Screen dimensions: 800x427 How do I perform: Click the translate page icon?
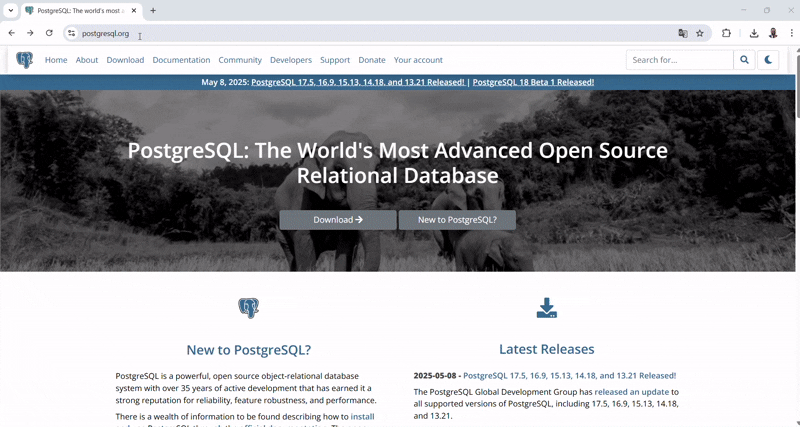pyautogui.click(x=683, y=33)
